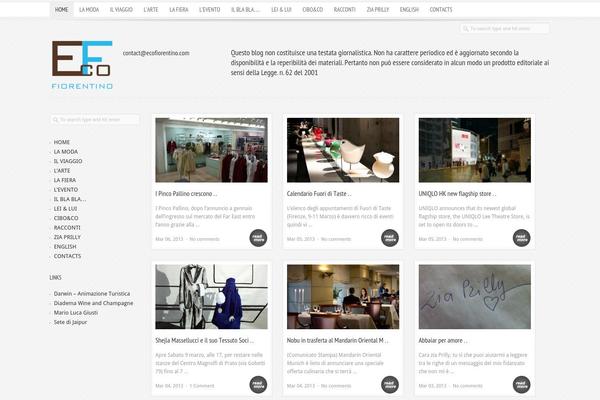Open RACCONTI in top navigation
This screenshot has height=400, width=600.
click(344, 10)
